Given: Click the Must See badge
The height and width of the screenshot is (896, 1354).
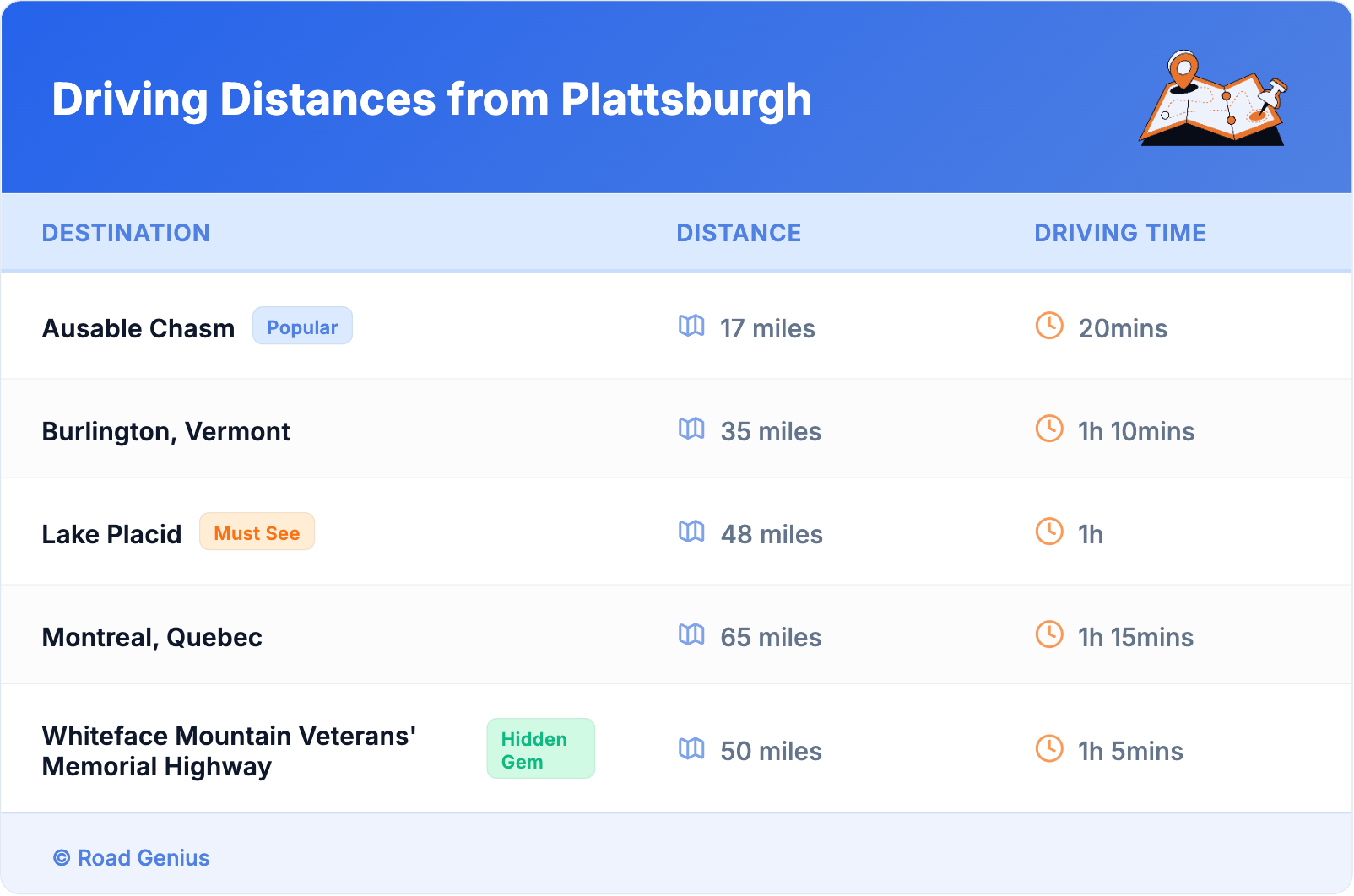Looking at the screenshot, I should [257, 532].
